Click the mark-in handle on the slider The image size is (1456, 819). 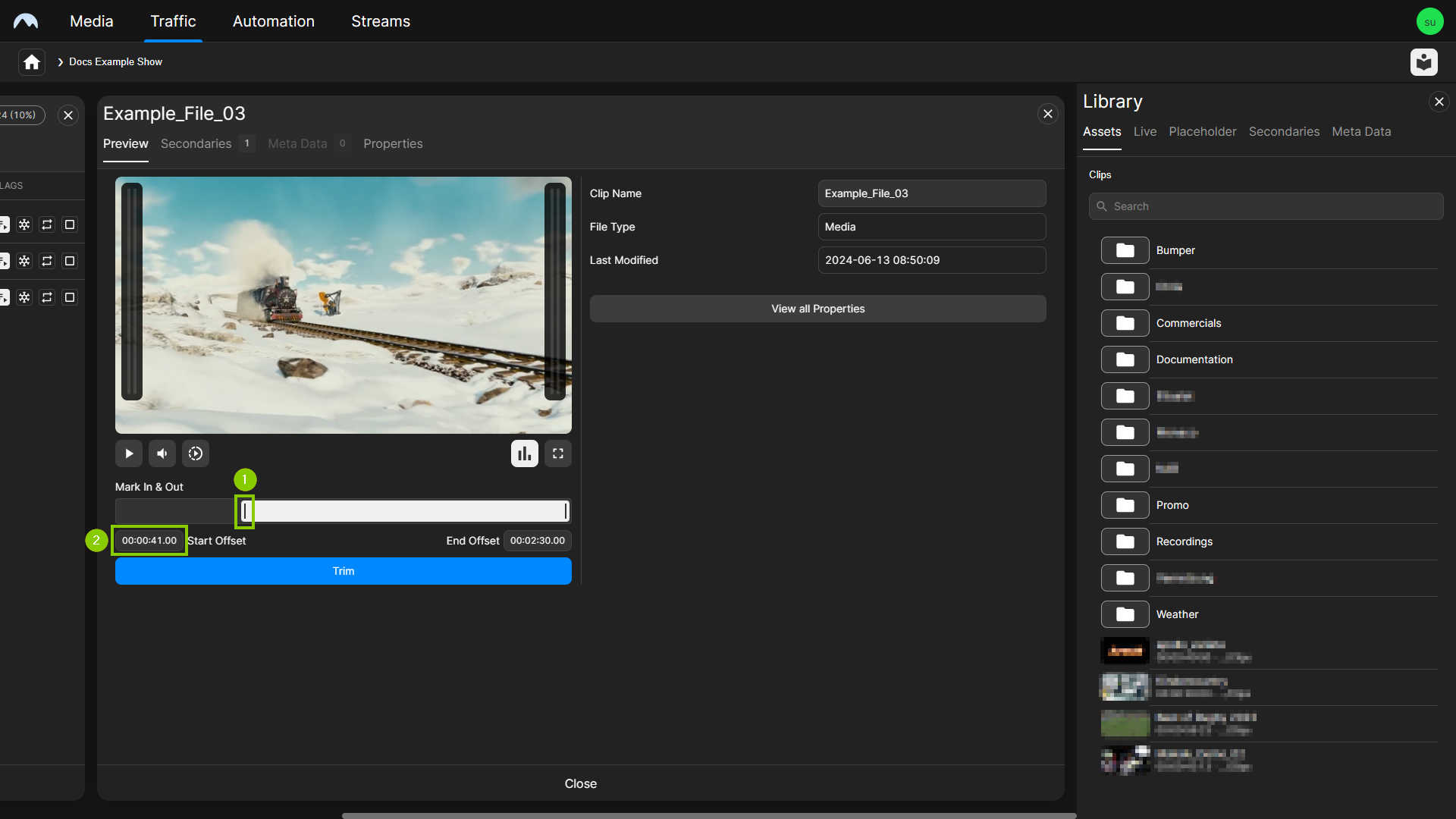click(x=244, y=511)
